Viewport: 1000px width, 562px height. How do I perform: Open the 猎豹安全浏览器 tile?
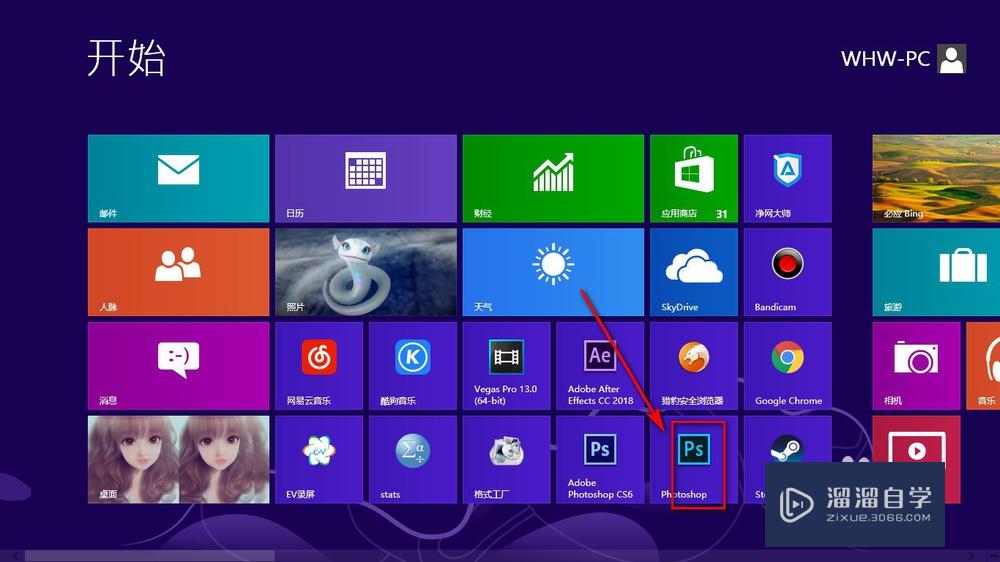click(x=694, y=366)
